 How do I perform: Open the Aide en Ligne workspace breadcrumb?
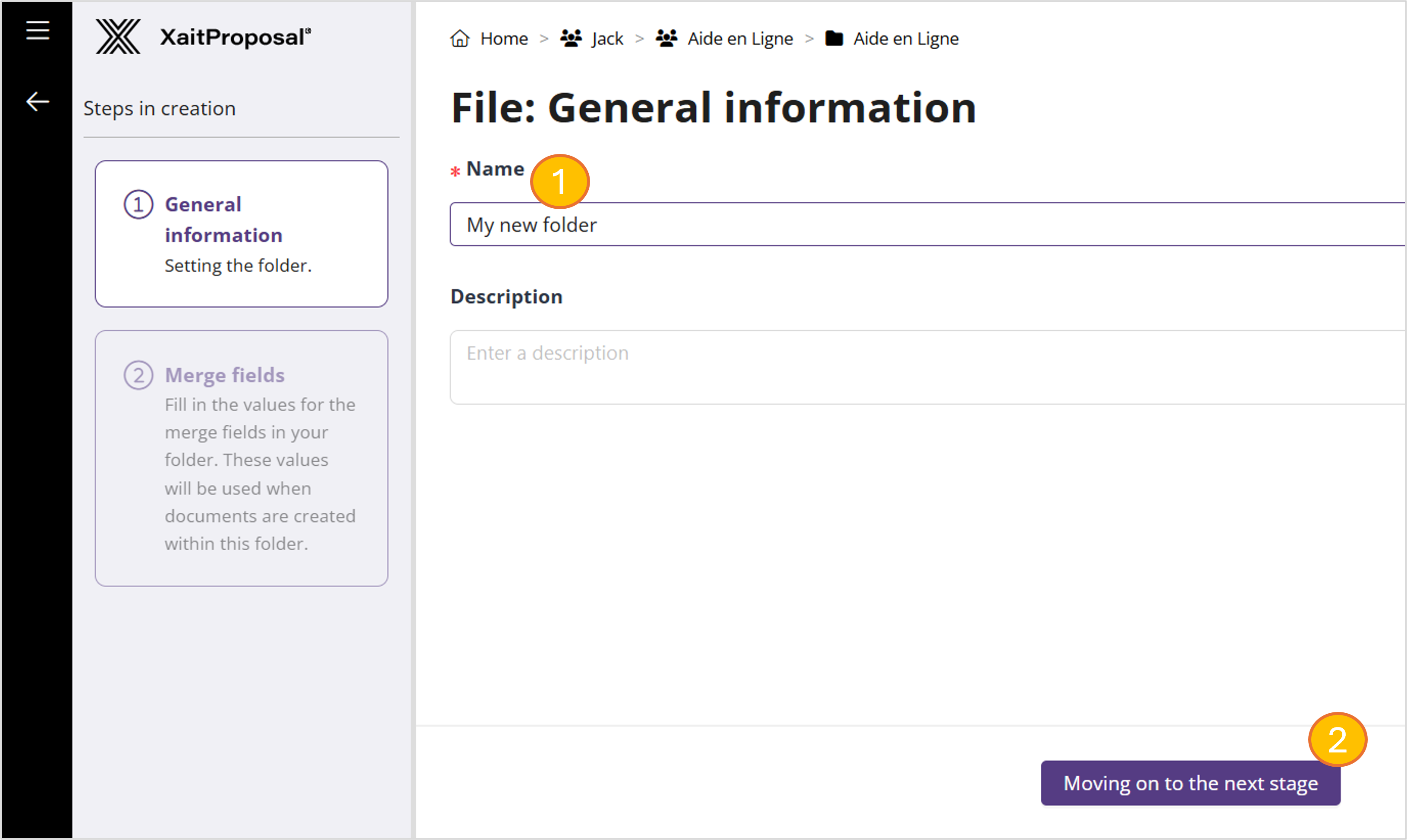pyautogui.click(x=740, y=38)
